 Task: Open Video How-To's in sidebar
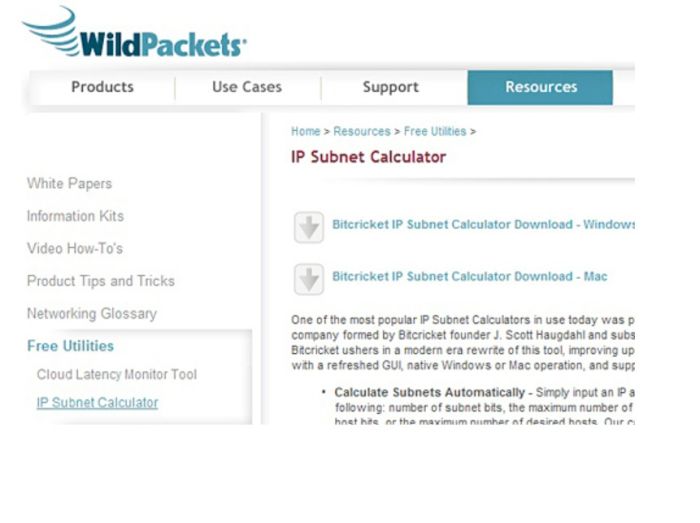click(75, 248)
